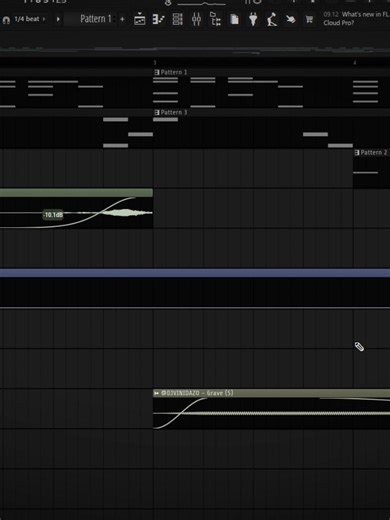Open the shopping cart content library icon
390x520 pixels.
point(309,19)
